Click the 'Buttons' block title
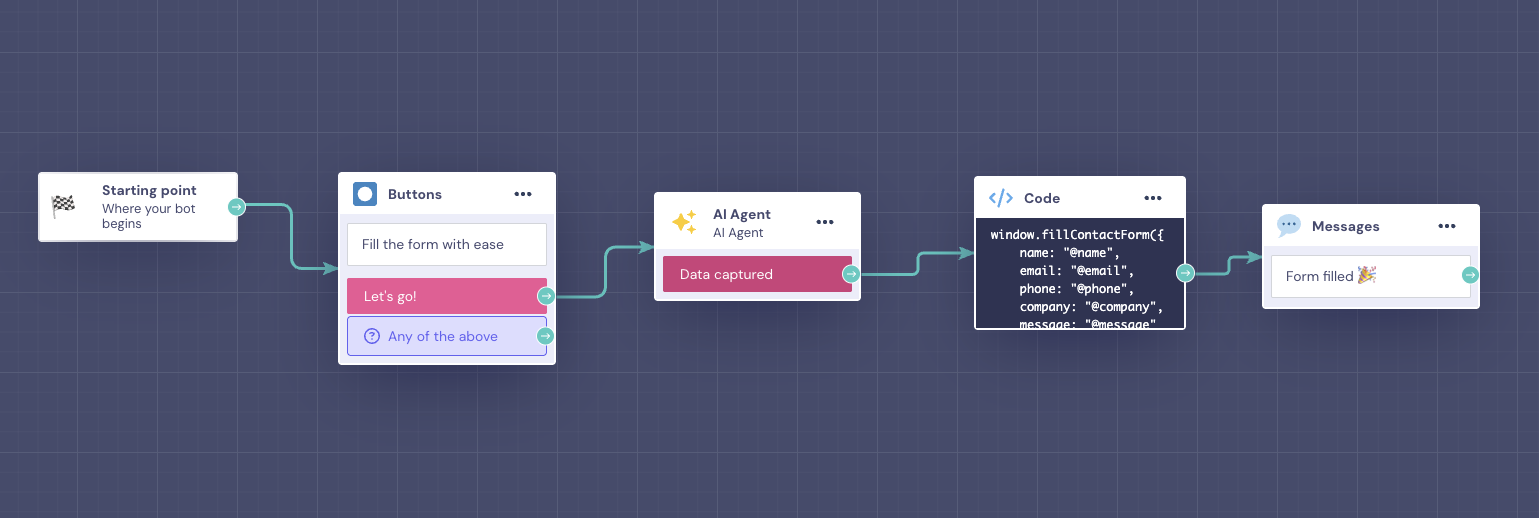The image size is (1539, 518). tap(415, 194)
